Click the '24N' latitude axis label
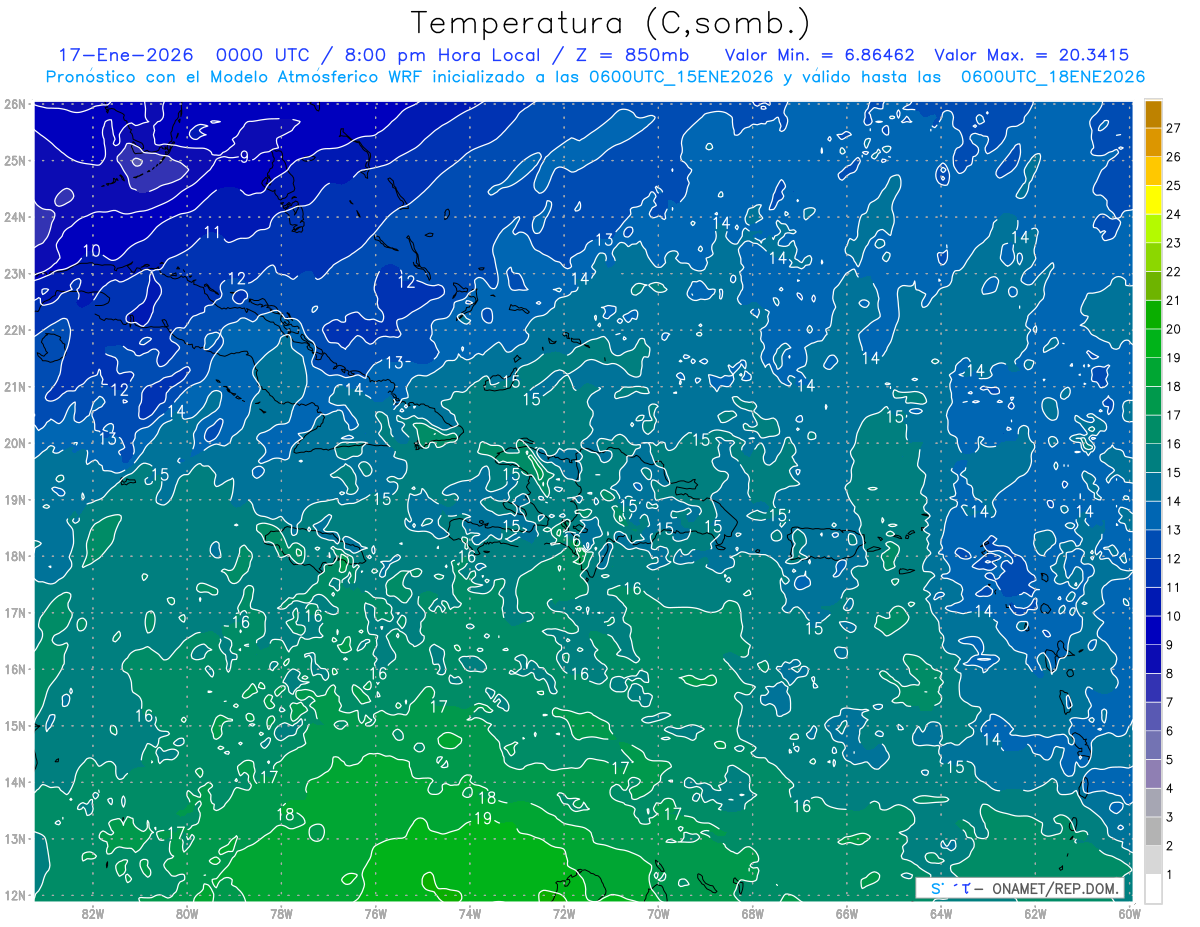This screenshot has width=1200, height=927. (x=14, y=217)
